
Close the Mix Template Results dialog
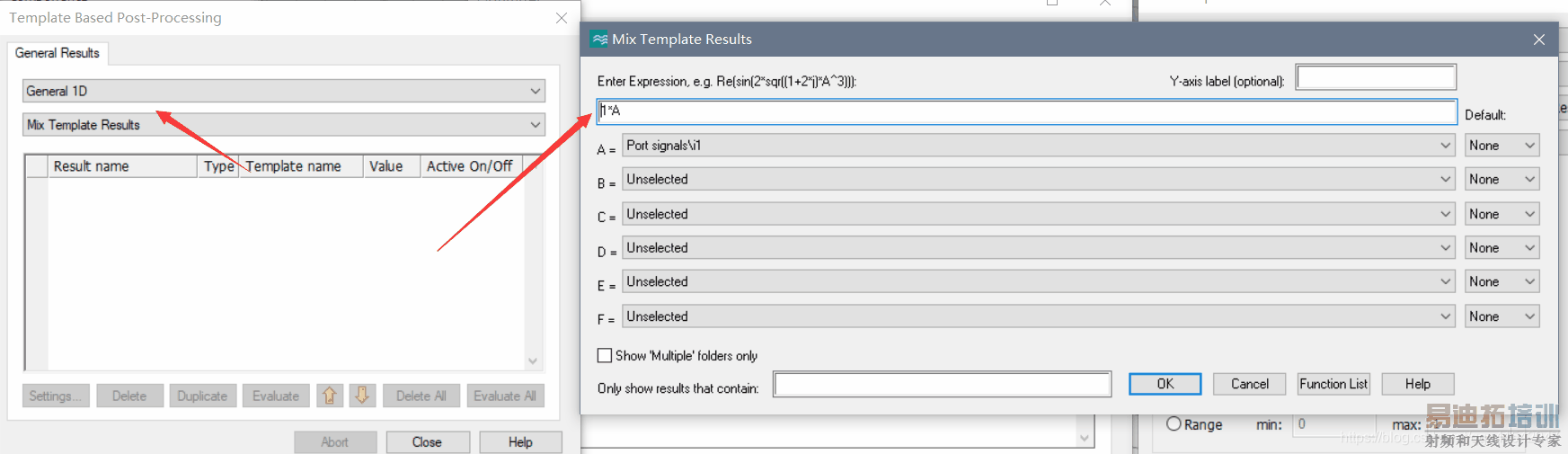1538,40
